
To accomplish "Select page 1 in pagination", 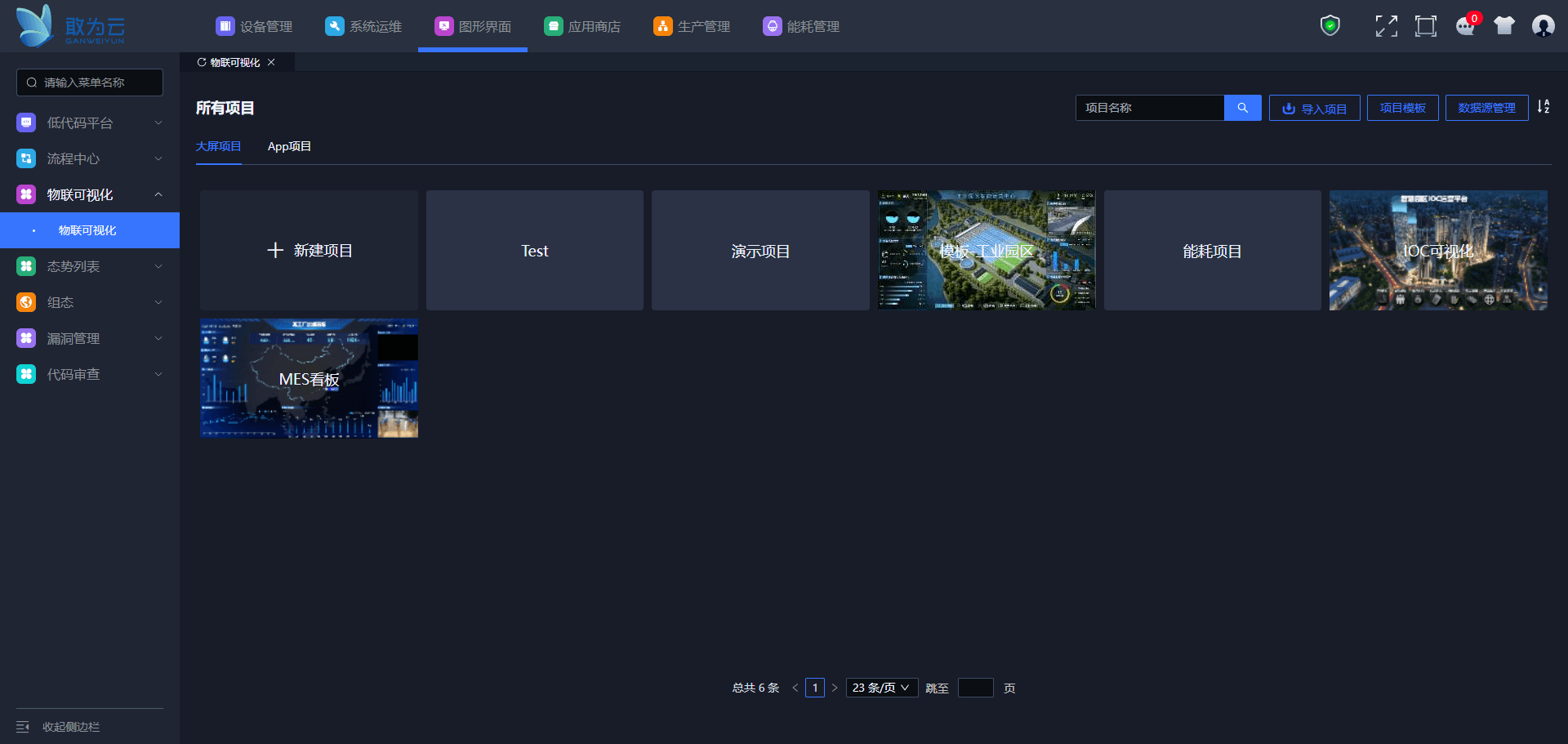I will [815, 688].
